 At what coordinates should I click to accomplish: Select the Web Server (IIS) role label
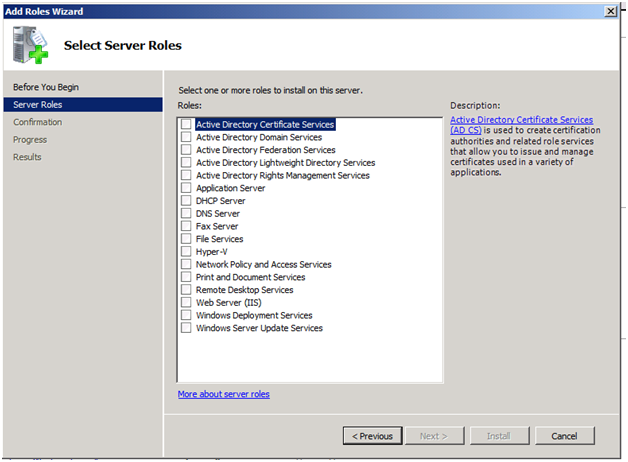tap(228, 303)
